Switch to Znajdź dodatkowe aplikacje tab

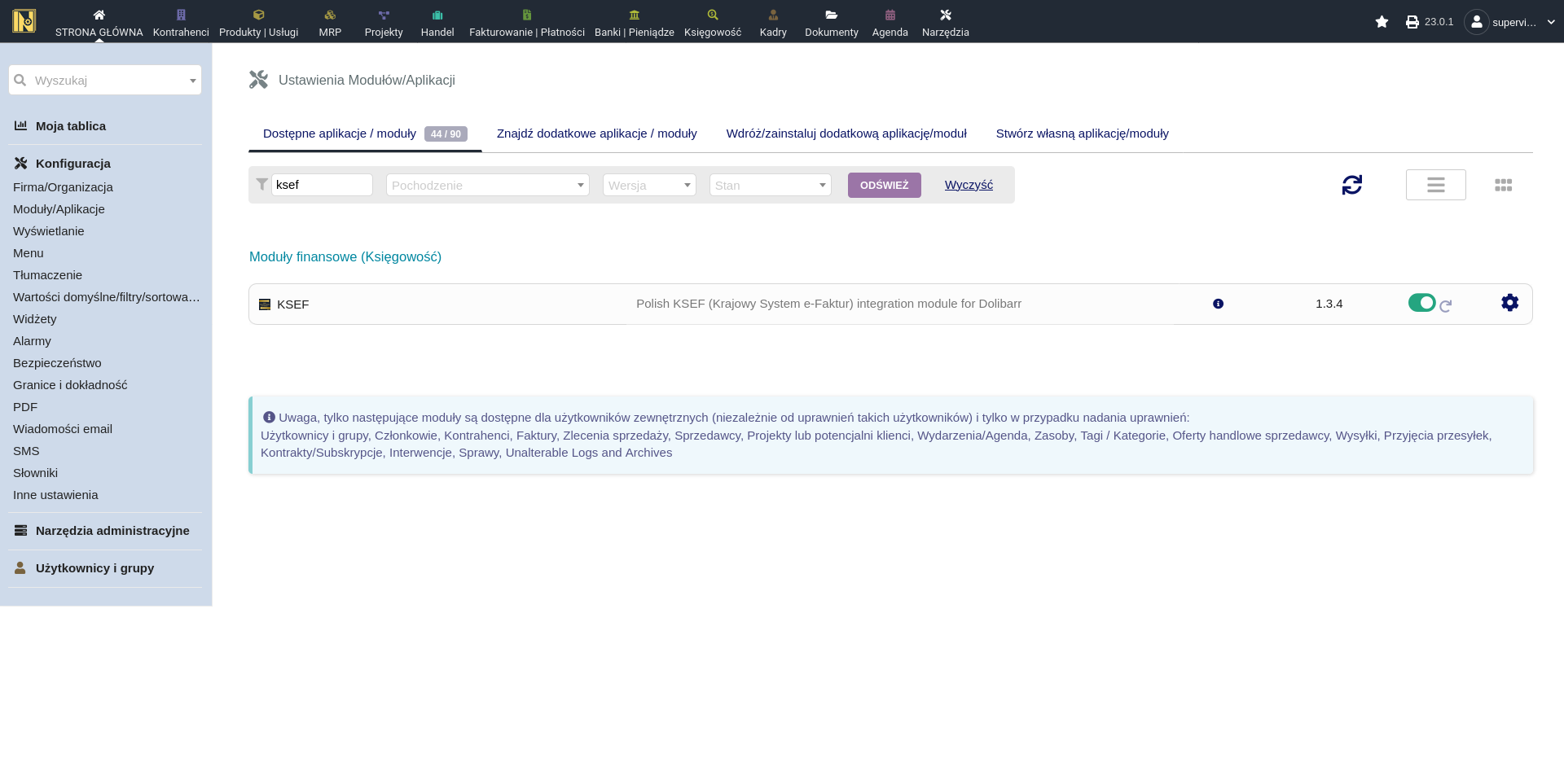596,134
